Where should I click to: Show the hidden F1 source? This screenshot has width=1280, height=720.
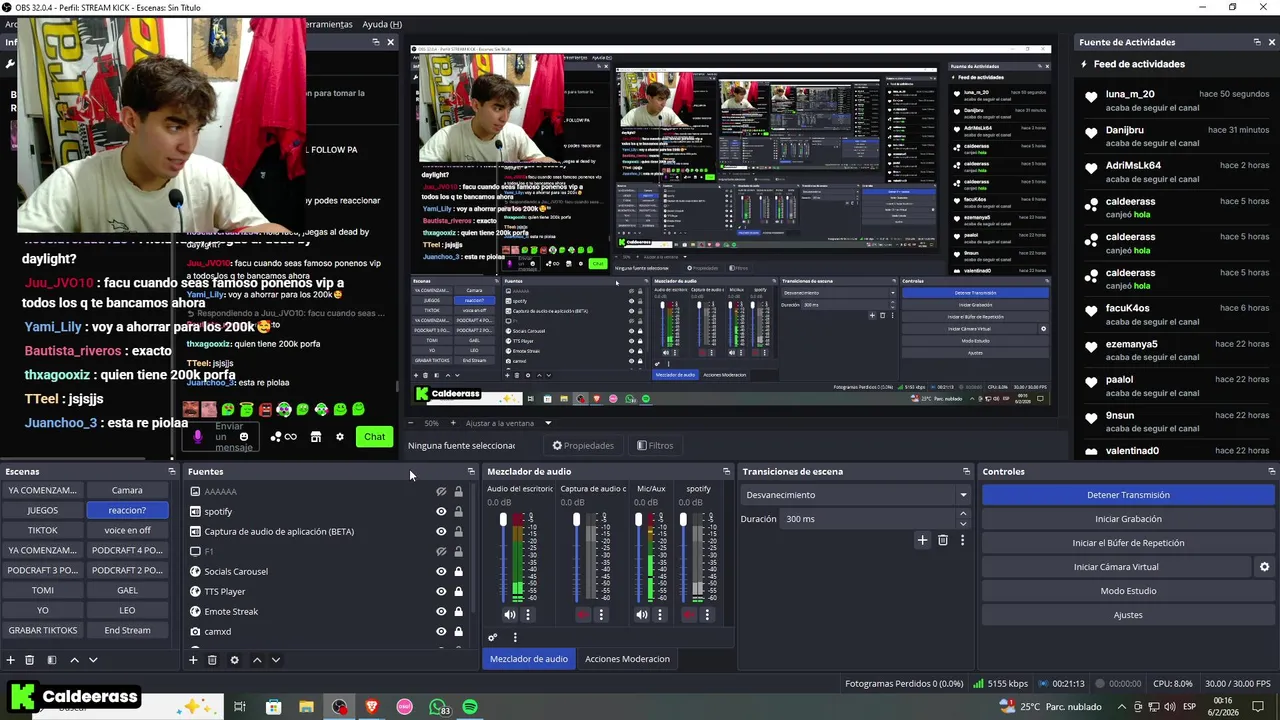point(441,551)
